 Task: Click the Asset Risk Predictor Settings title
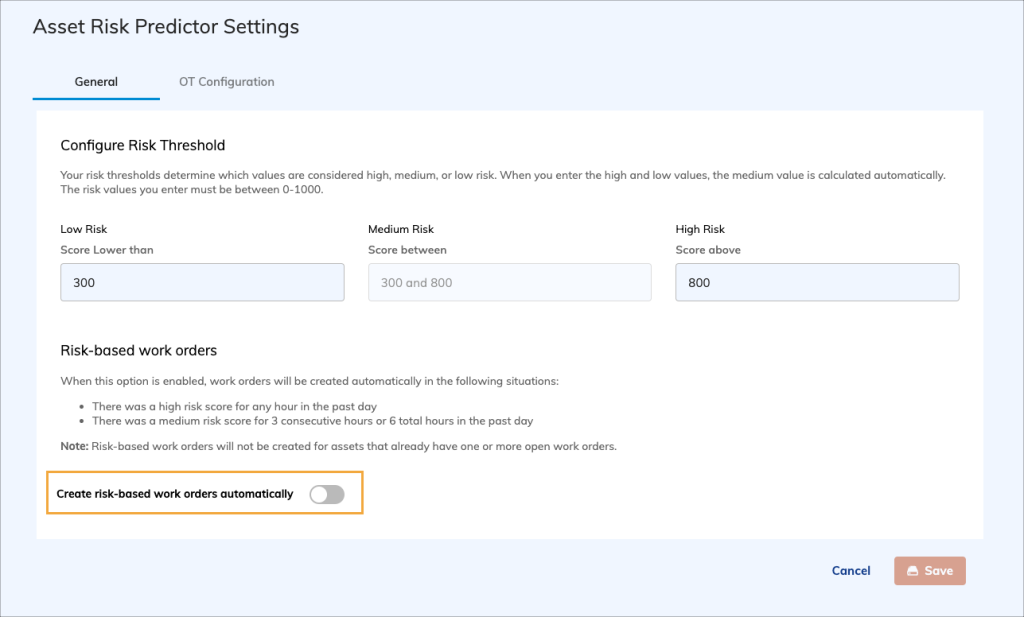coord(166,27)
